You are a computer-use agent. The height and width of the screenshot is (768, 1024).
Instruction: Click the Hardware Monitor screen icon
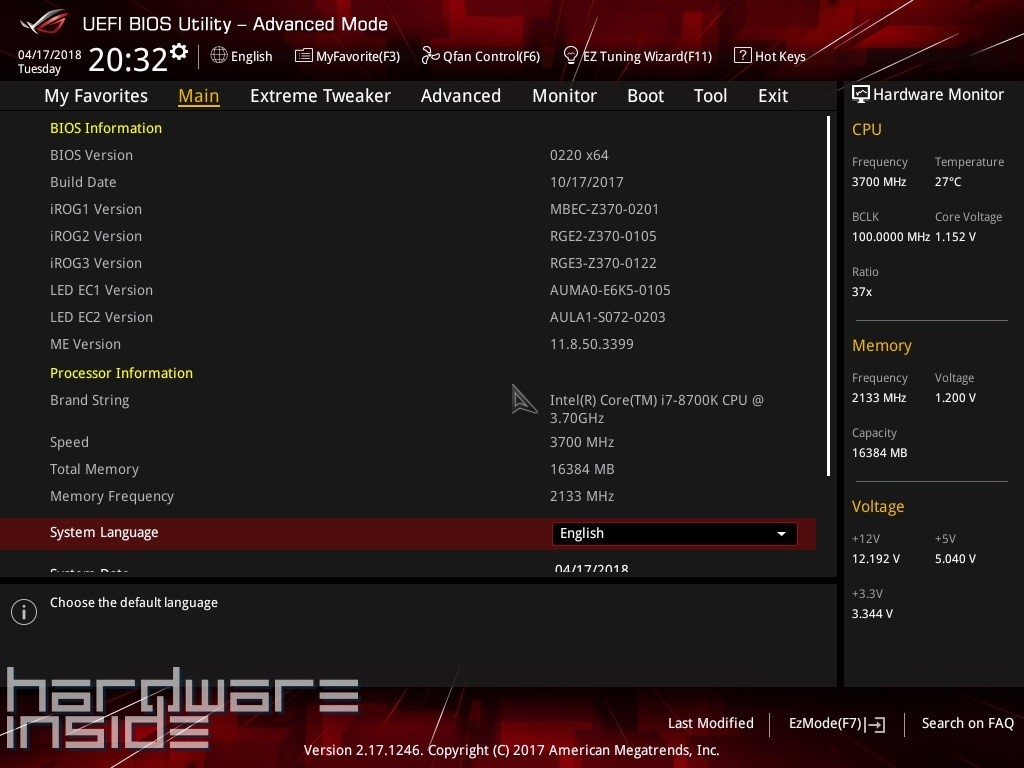coord(861,94)
